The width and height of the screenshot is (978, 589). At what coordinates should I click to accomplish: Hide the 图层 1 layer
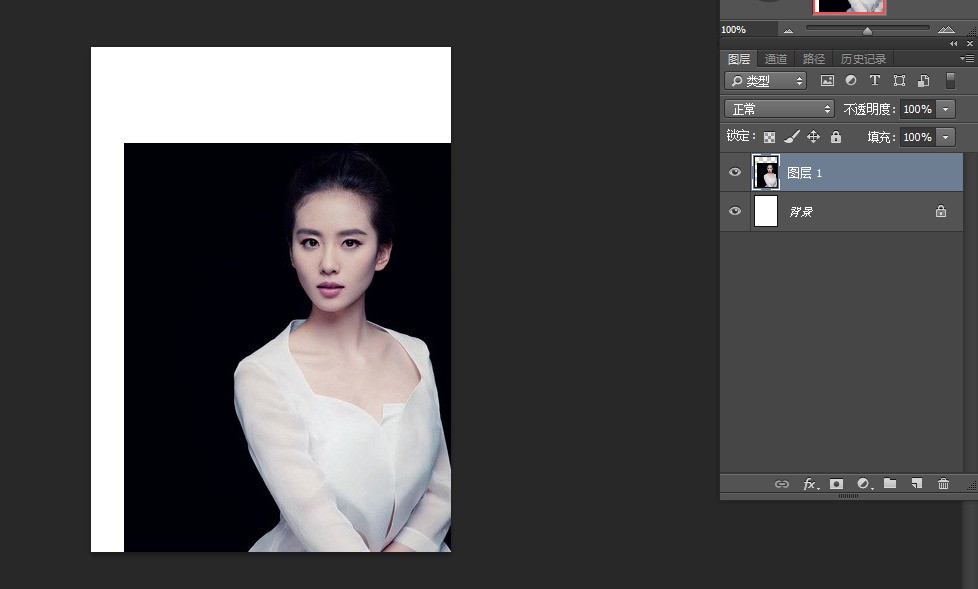[735, 172]
